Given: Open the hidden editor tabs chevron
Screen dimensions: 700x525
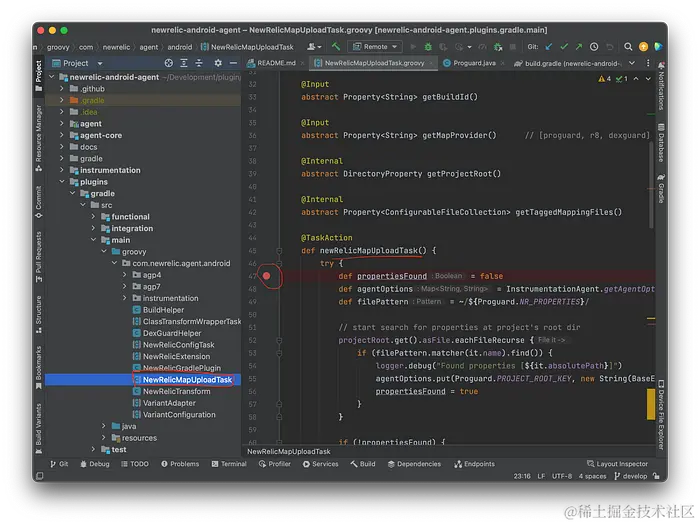Looking at the screenshot, I should pos(632,63).
